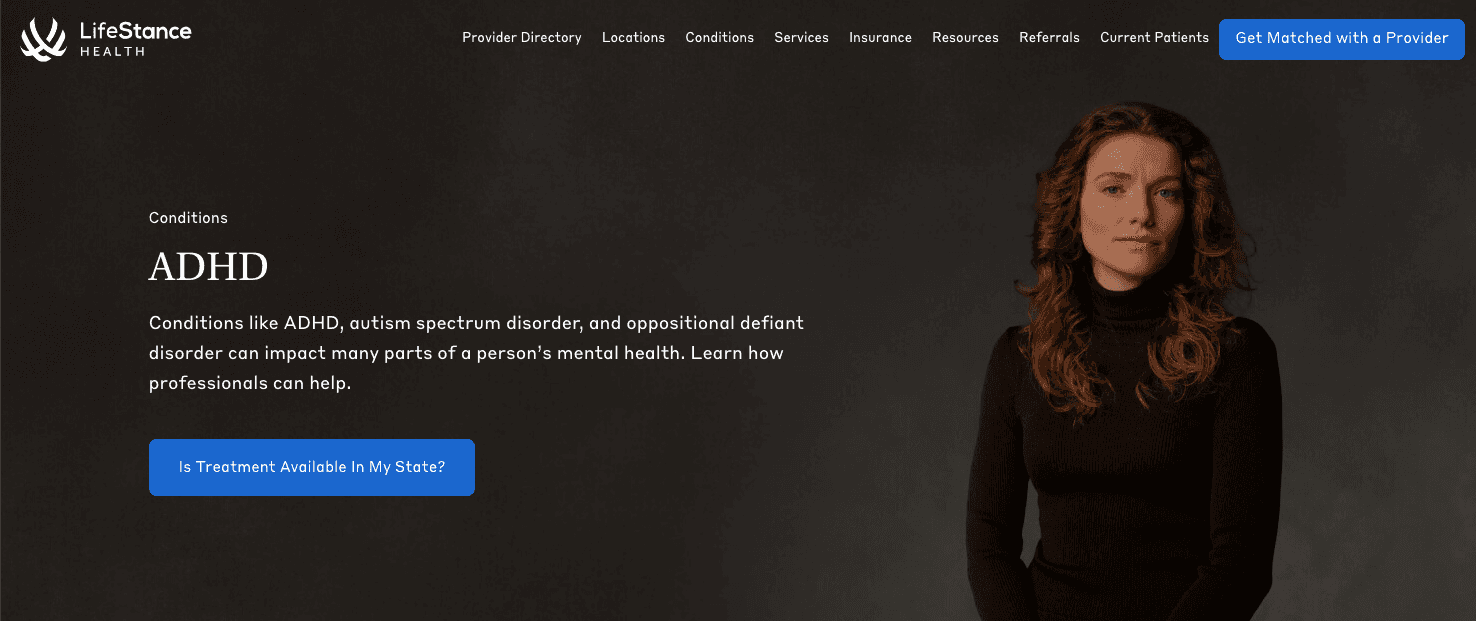This screenshot has width=1476, height=621.
Task: Click Get Matched with a Provider button
Action: [1341, 38]
